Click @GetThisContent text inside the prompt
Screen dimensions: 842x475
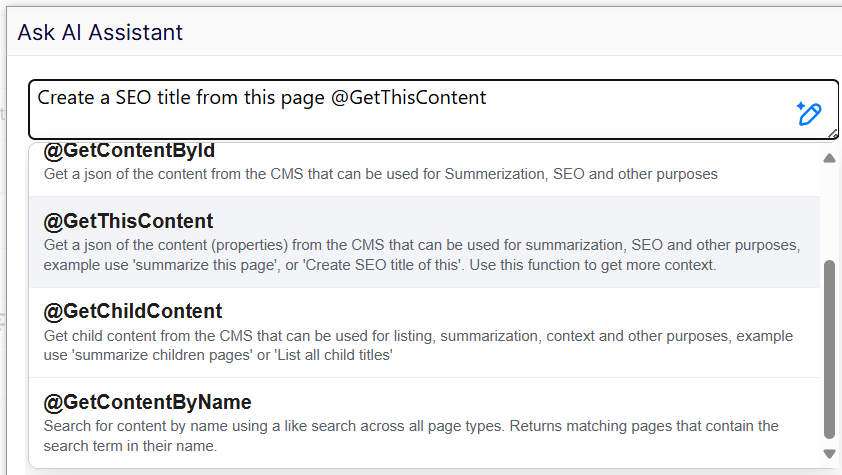(408, 98)
